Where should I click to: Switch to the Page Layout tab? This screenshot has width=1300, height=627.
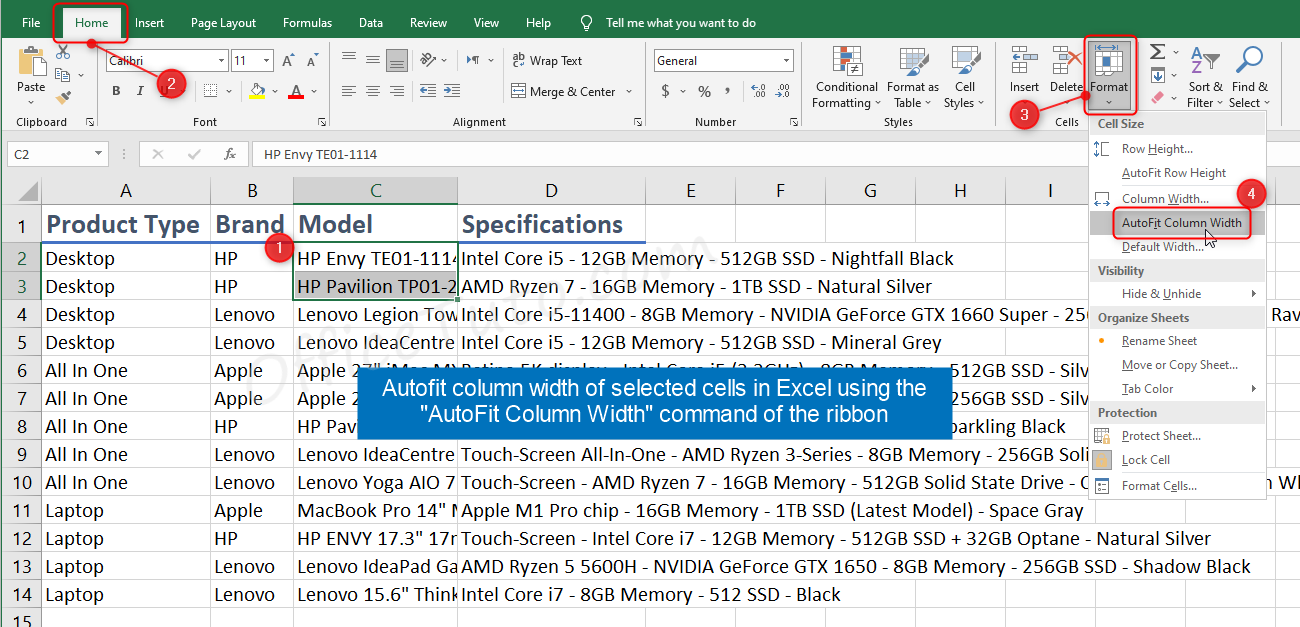pos(223,22)
